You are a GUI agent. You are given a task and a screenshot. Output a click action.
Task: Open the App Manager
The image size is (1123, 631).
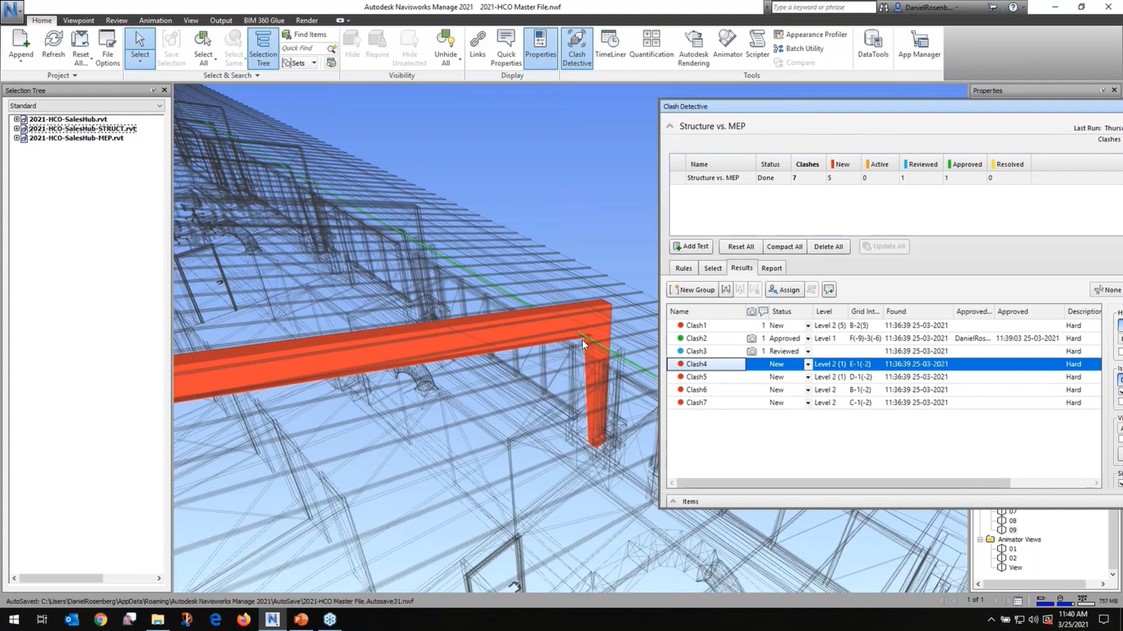click(920, 44)
